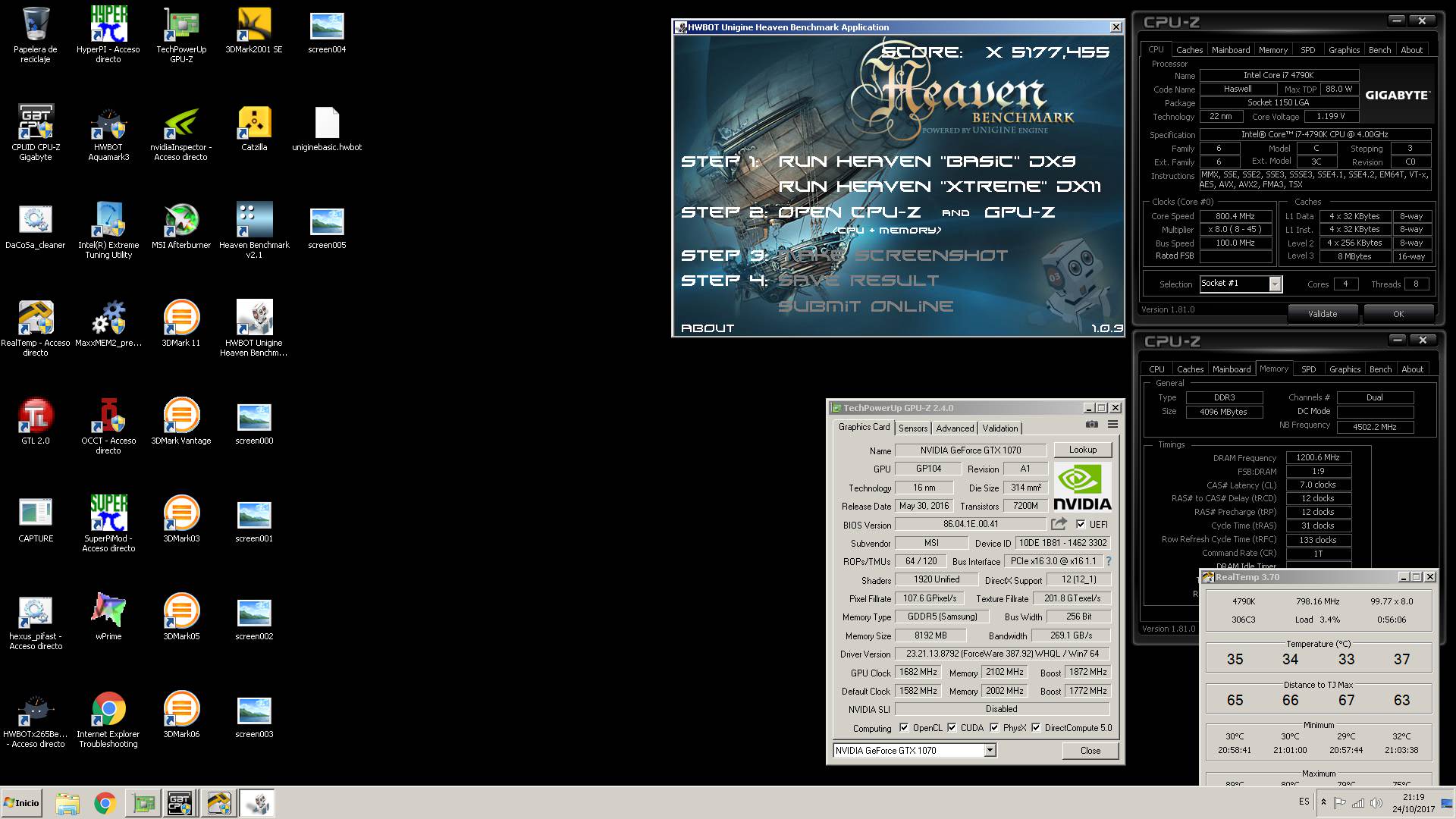Click About in HWBOT Heaven window
The image size is (1456, 819).
708,328
